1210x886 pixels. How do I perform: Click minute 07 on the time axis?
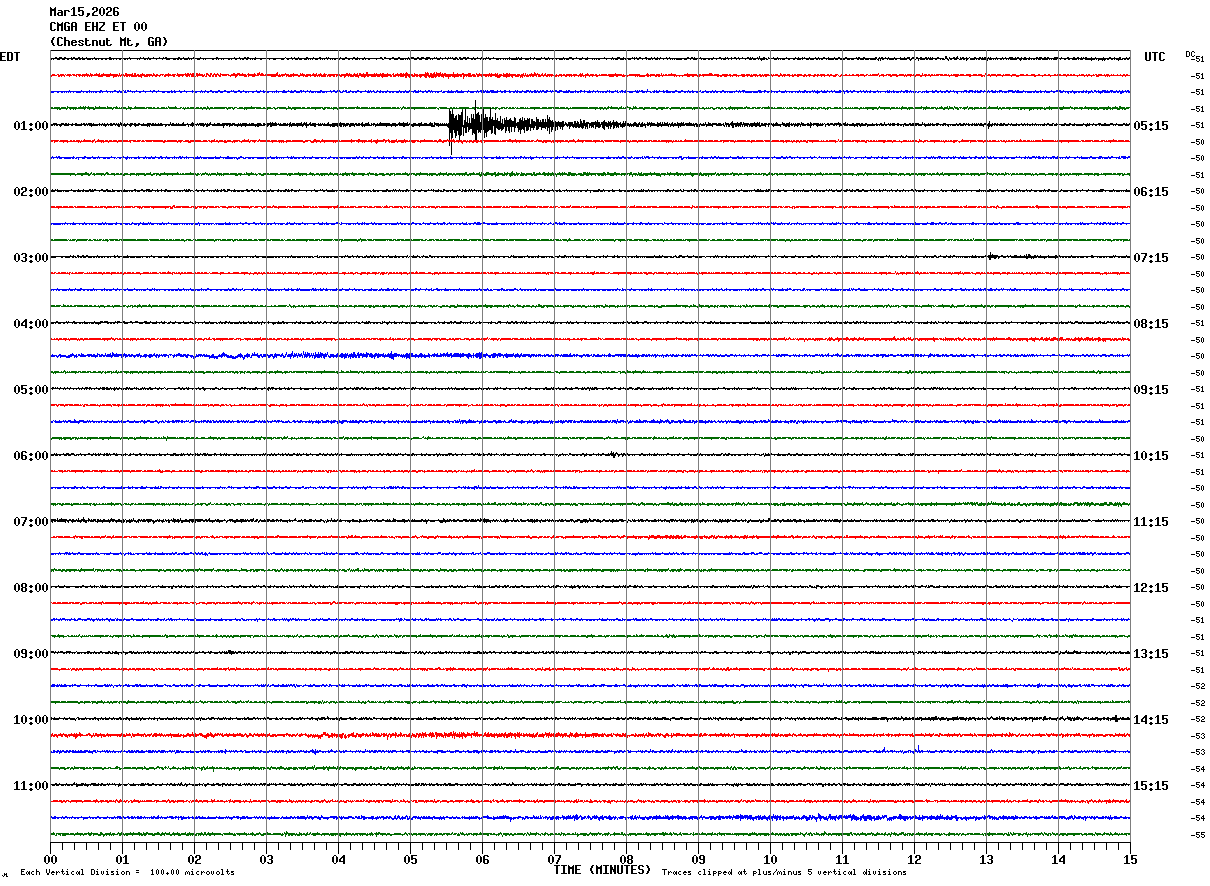[554, 859]
